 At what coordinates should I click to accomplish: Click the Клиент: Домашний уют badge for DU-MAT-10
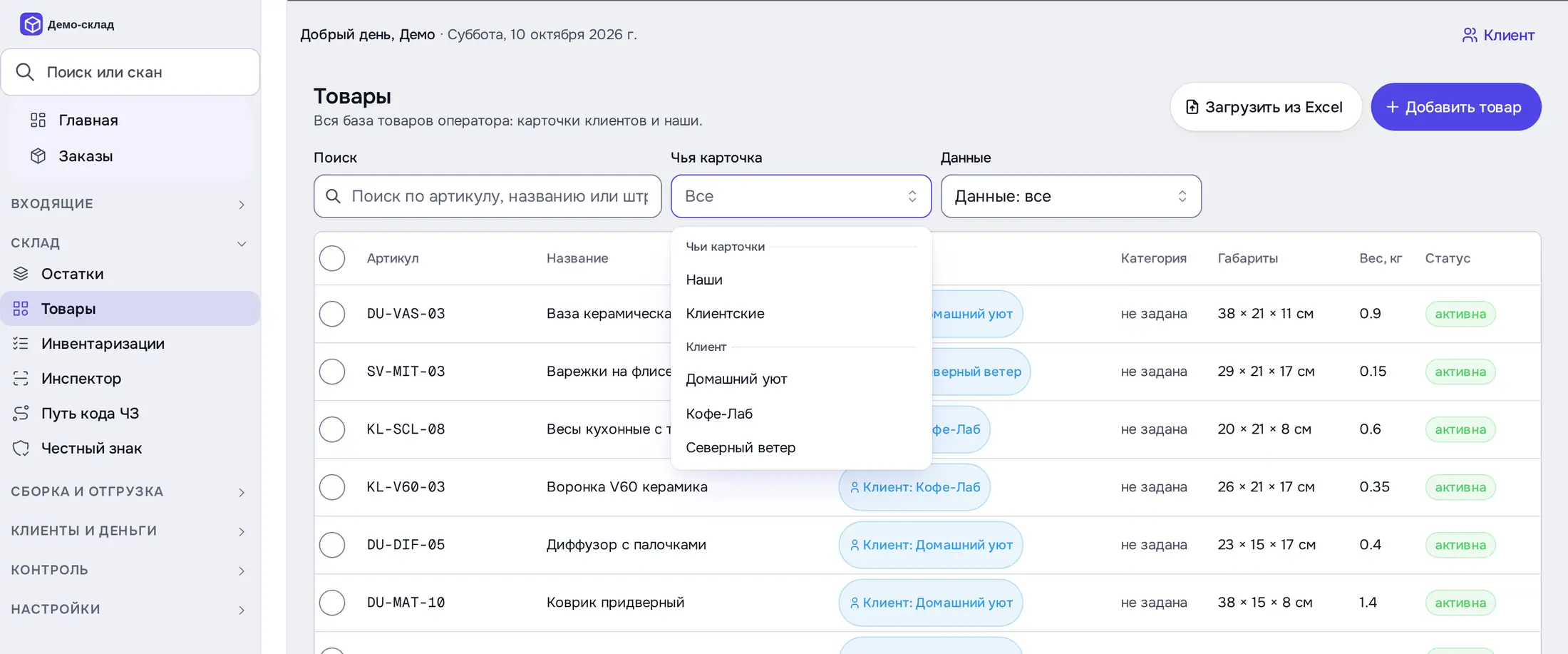tap(931, 603)
